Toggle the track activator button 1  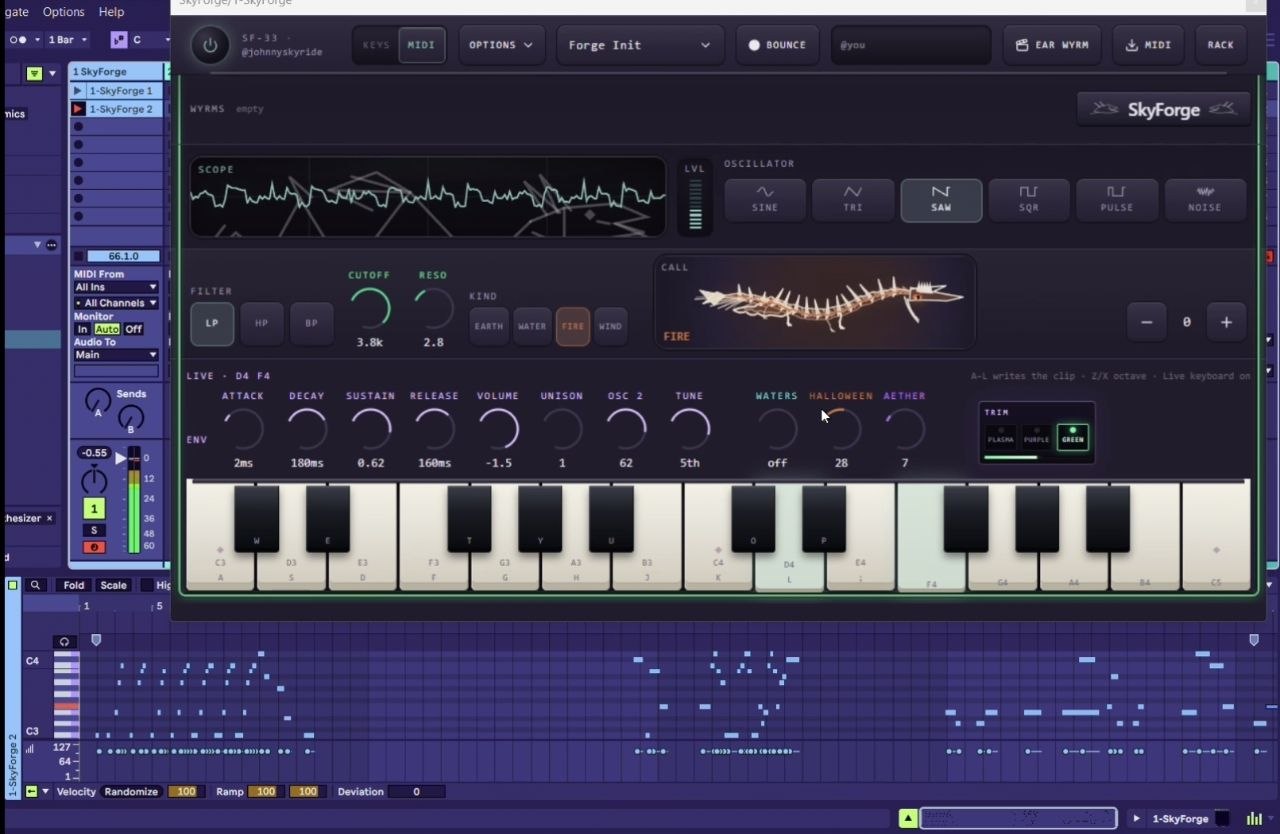tap(94, 509)
